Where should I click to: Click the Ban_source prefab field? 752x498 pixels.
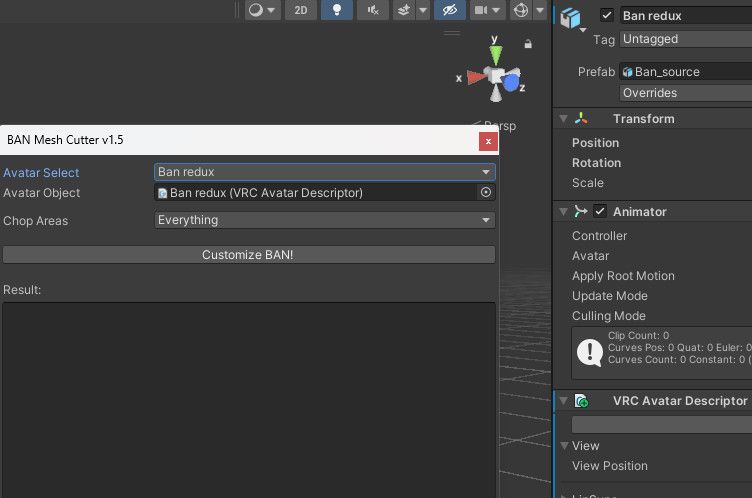(x=686, y=72)
